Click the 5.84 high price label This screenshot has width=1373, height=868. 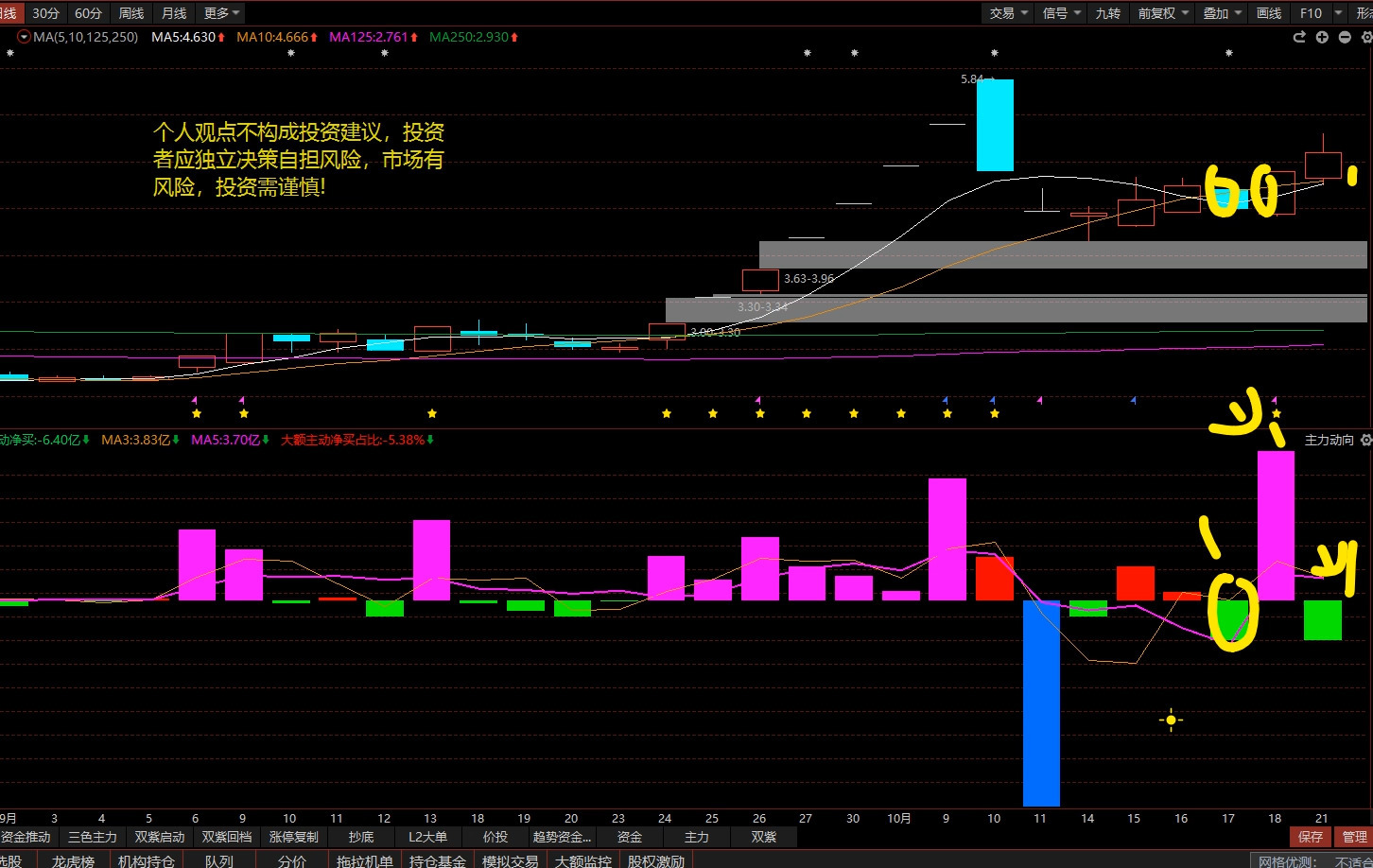pyautogui.click(x=972, y=79)
